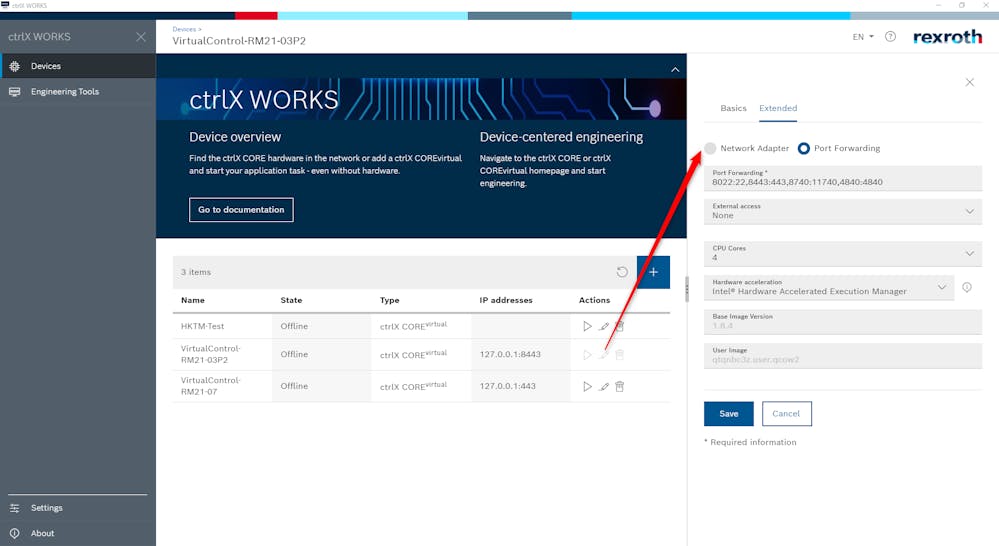This screenshot has height=546, width=999.
Task: Start VirtualControl-RM21-07
Action: 587,386
